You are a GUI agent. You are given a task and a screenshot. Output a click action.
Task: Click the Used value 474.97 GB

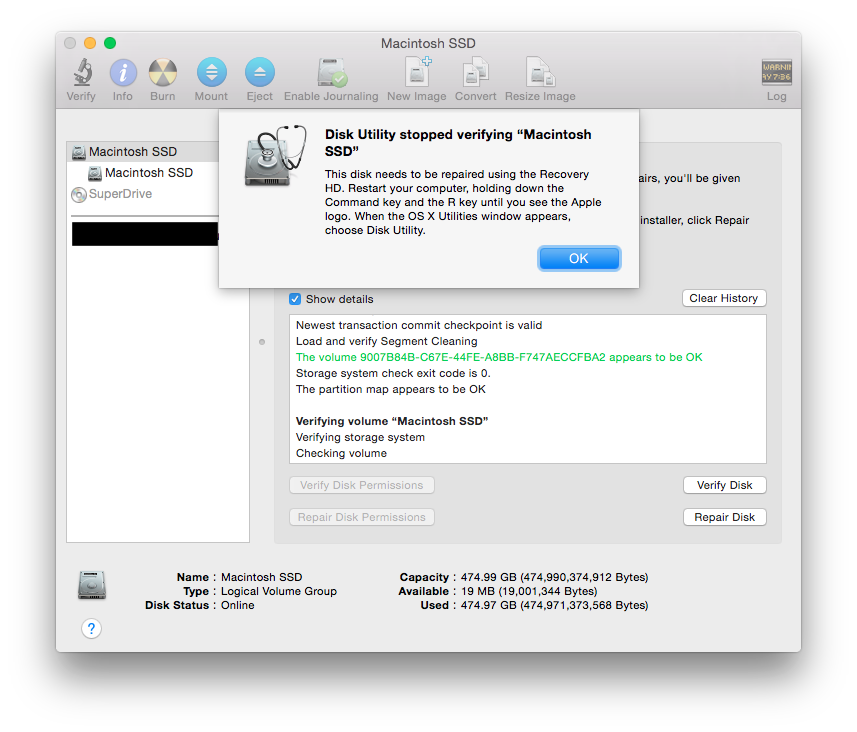tap(554, 606)
